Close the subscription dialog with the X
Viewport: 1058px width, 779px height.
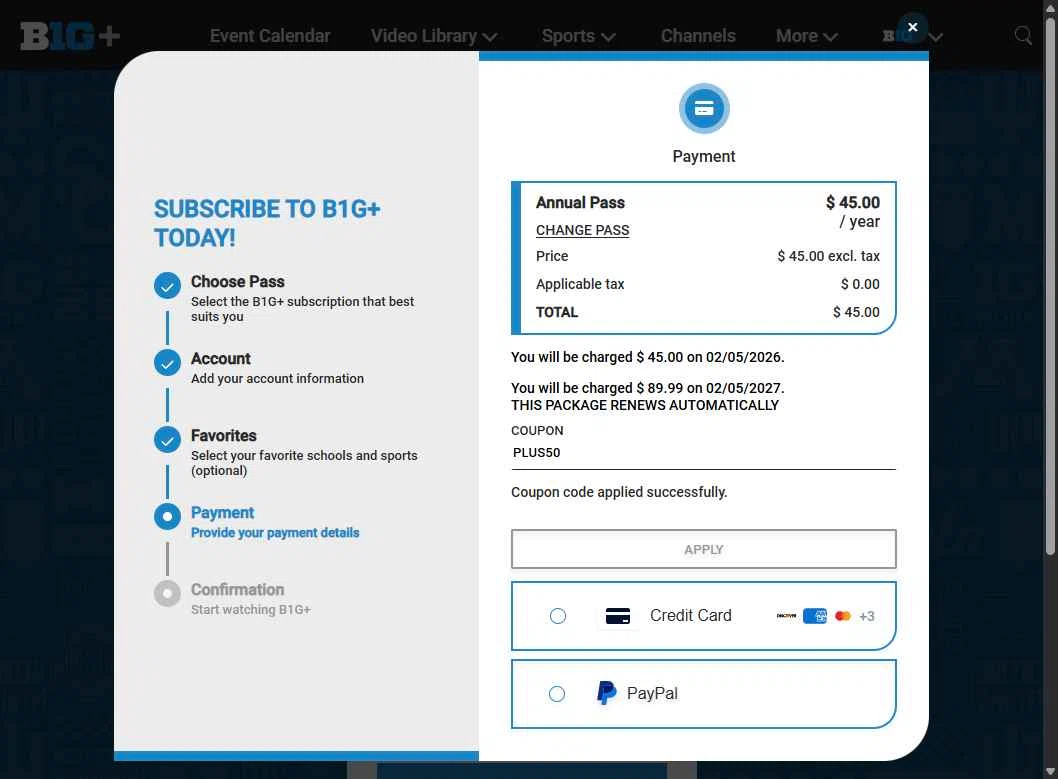pyautogui.click(x=912, y=27)
